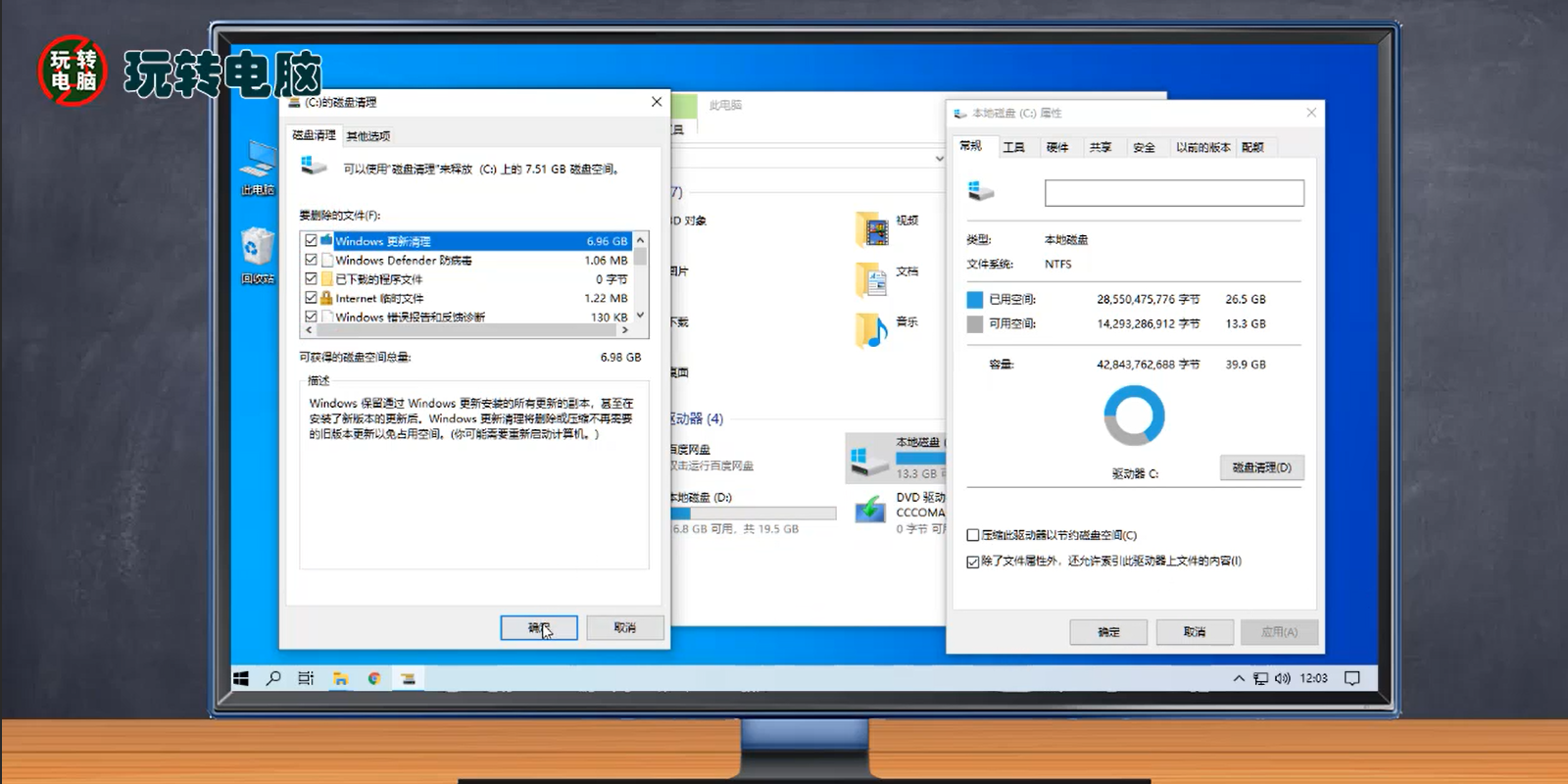Select the 本地磁盘 C: drive icon in Explorer
This screenshot has width=1568, height=784.
click(868, 459)
